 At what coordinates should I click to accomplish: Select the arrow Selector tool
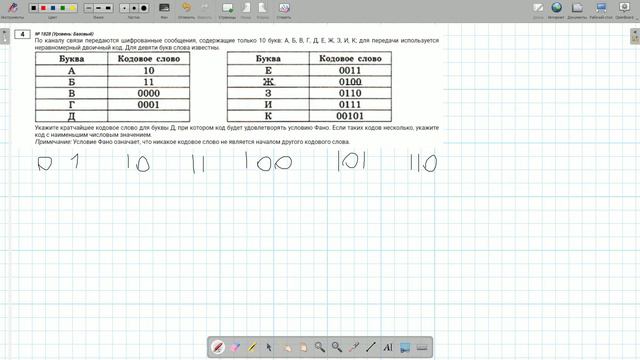pos(269,347)
